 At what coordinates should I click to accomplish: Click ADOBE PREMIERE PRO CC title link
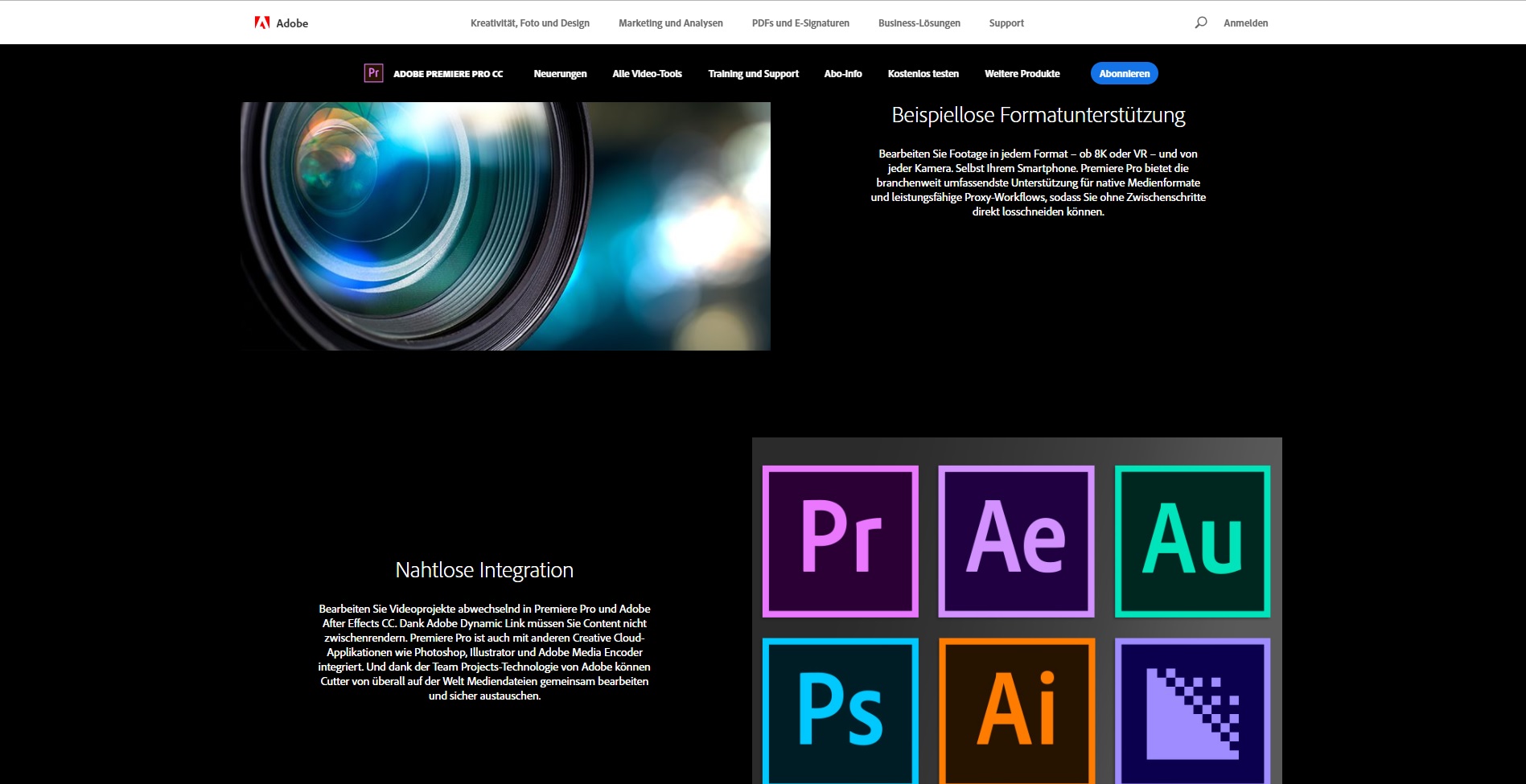pyautogui.click(x=448, y=74)
